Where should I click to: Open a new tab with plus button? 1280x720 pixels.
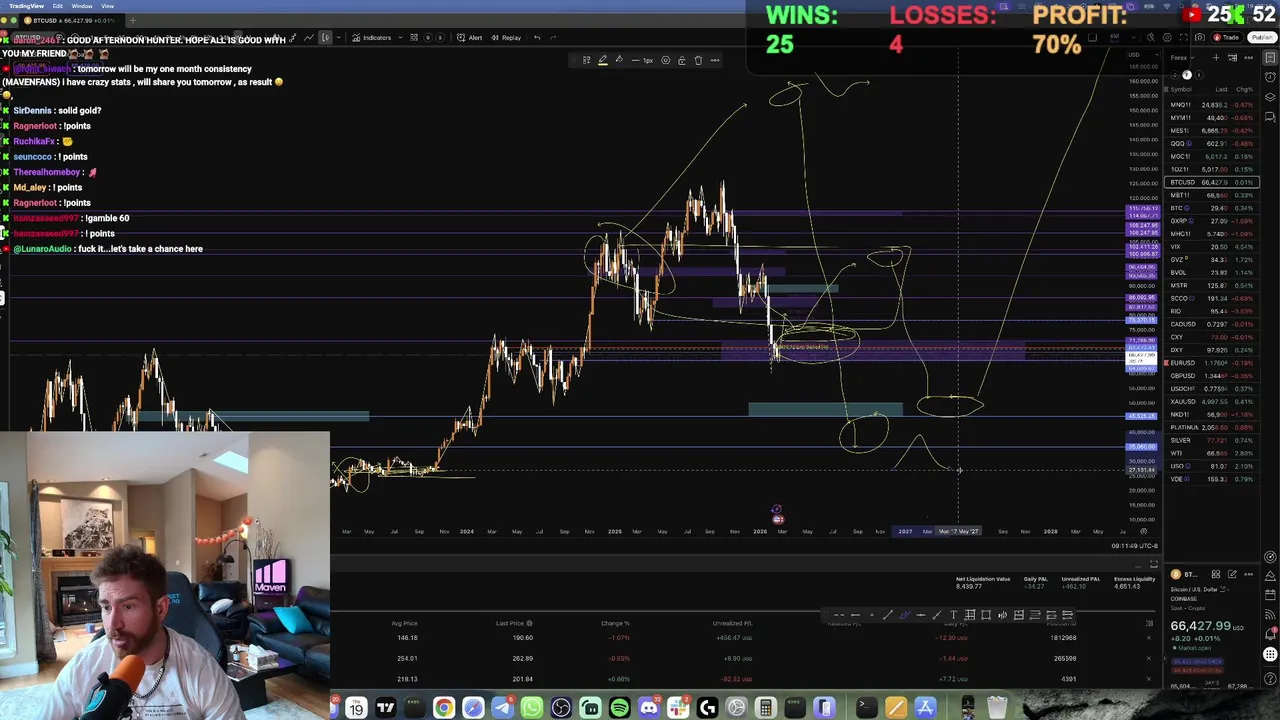pyautogui.click(x=132, y=20)
